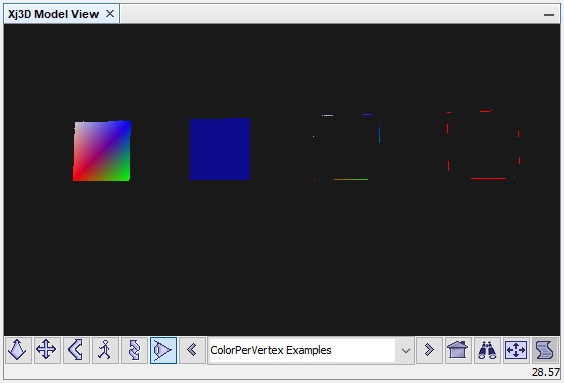
Task: Click the binoculars look-at icon
Action: coord(487,350)
